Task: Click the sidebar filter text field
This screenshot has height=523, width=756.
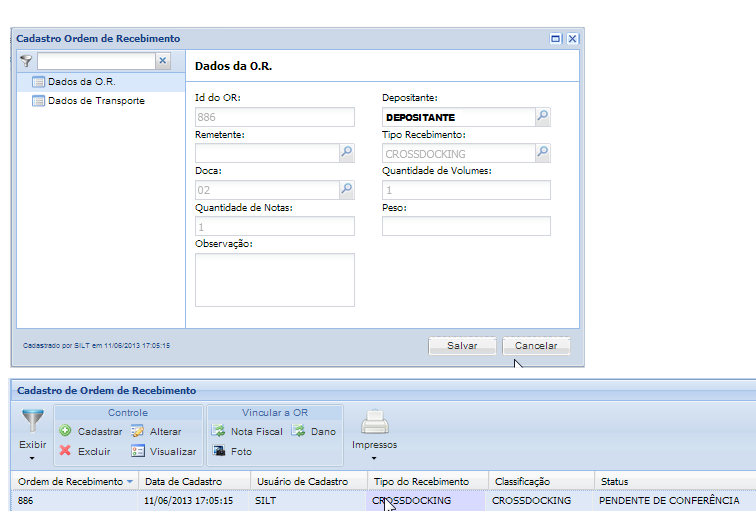Action: pyautogui.click(x=96, y=61)
